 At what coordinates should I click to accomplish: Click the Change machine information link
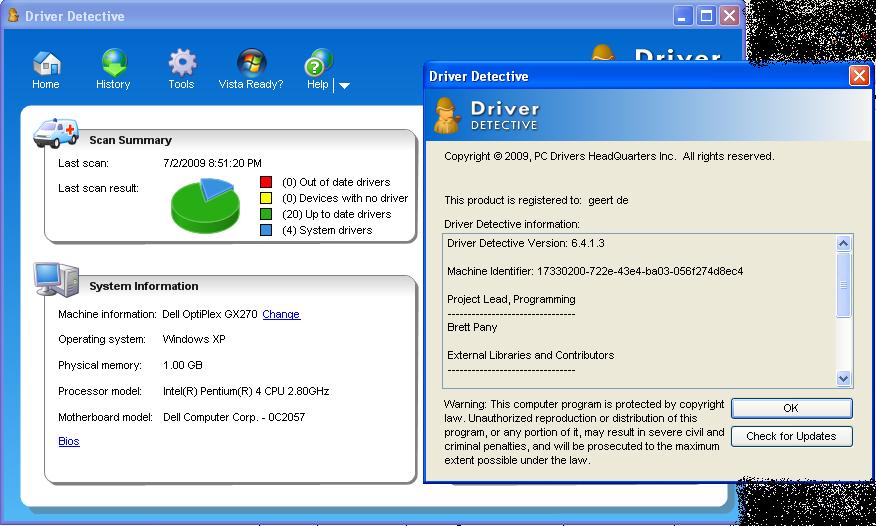point(281,314)
